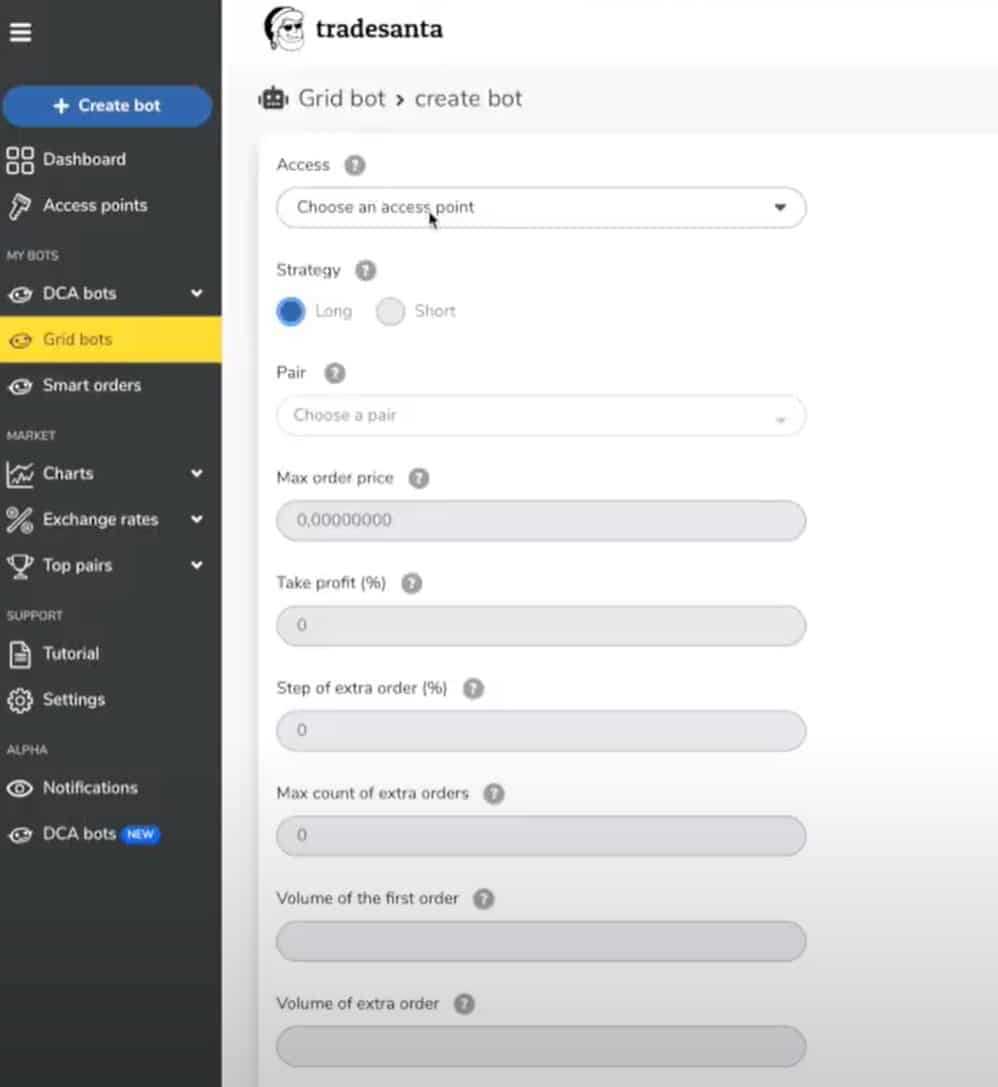Open Dashboard from the sidebar
The image size is (998, 1087).
point(84,159)
